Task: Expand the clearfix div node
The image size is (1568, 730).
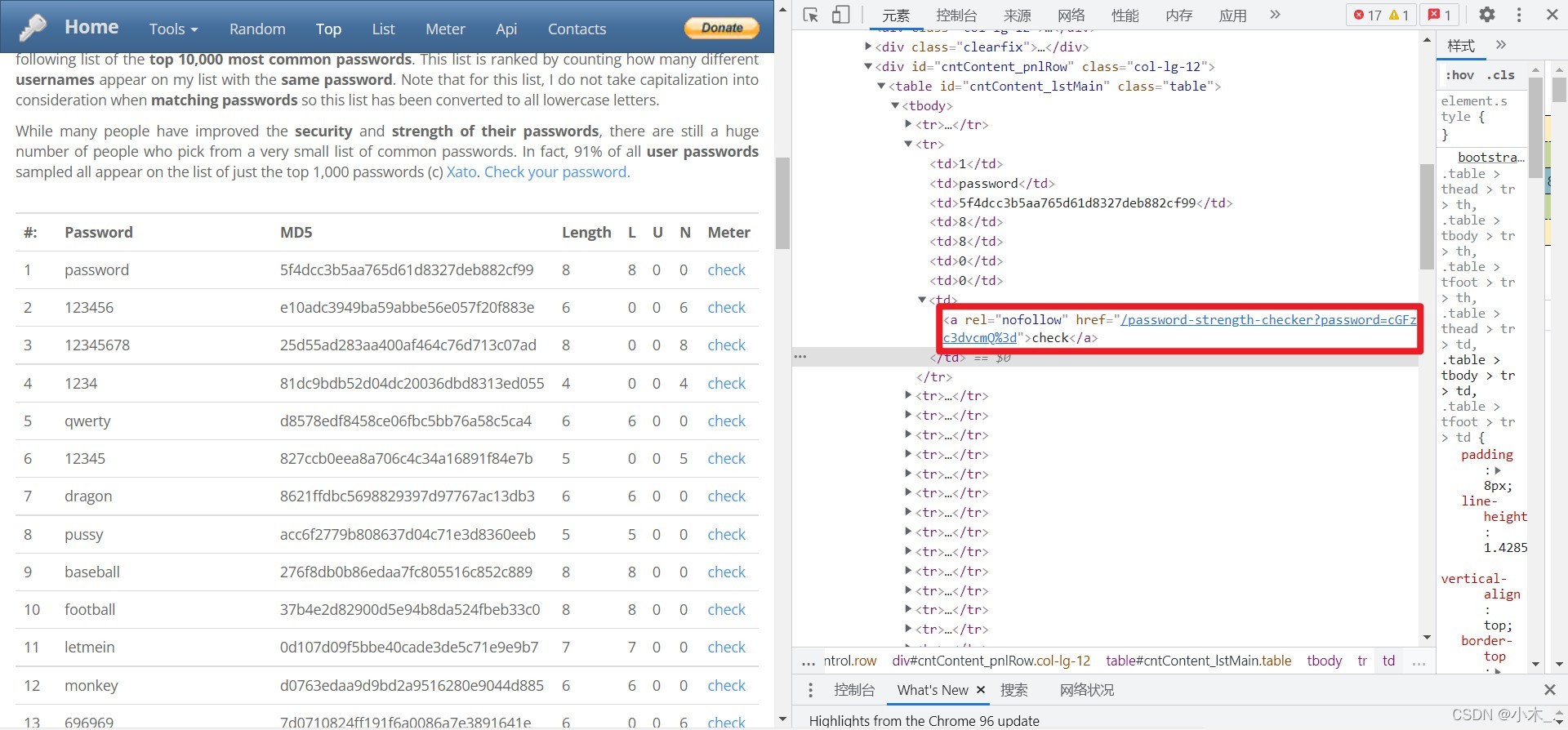Action: 868,47
